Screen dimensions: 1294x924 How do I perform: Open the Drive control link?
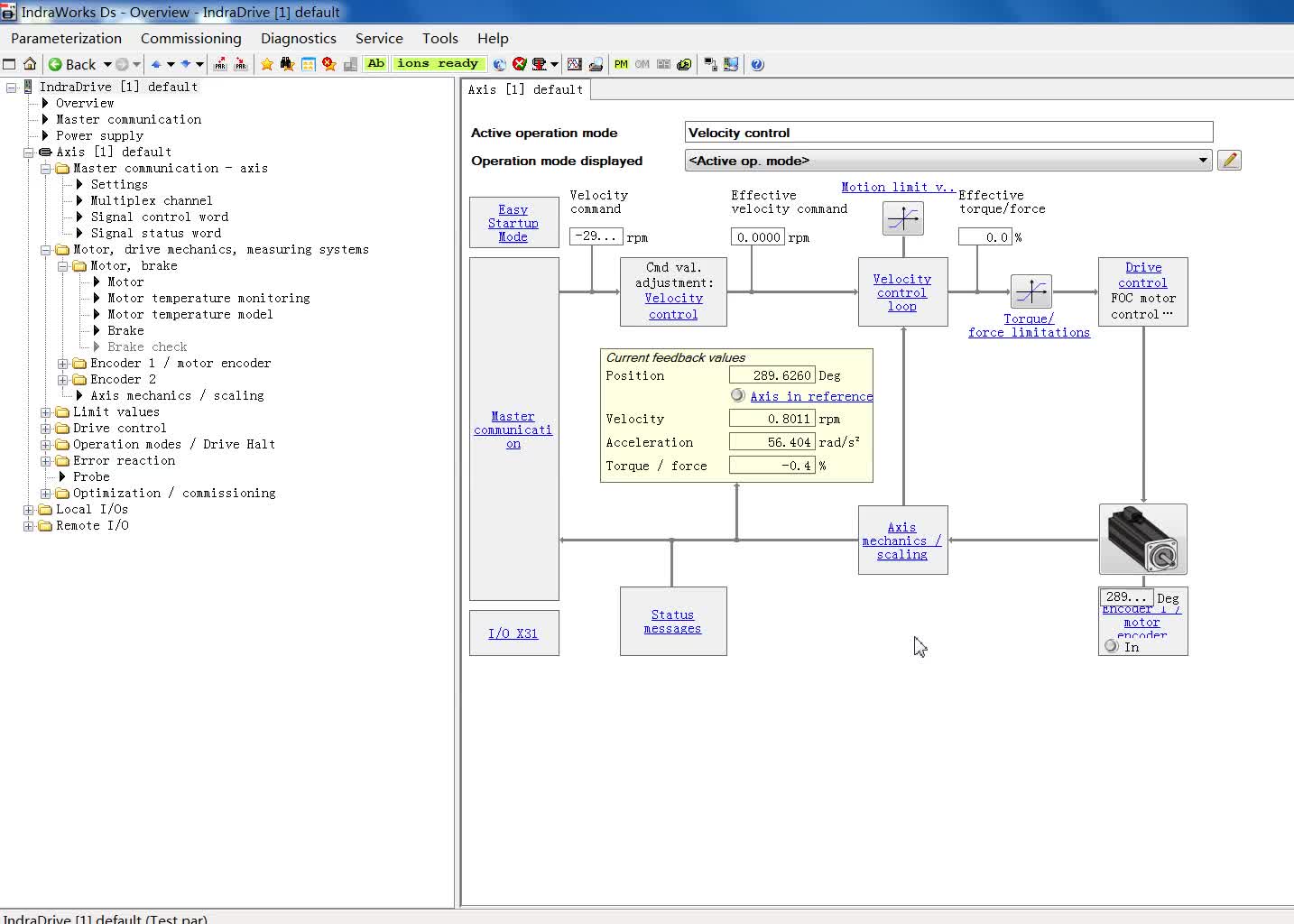coord(1143,275)
